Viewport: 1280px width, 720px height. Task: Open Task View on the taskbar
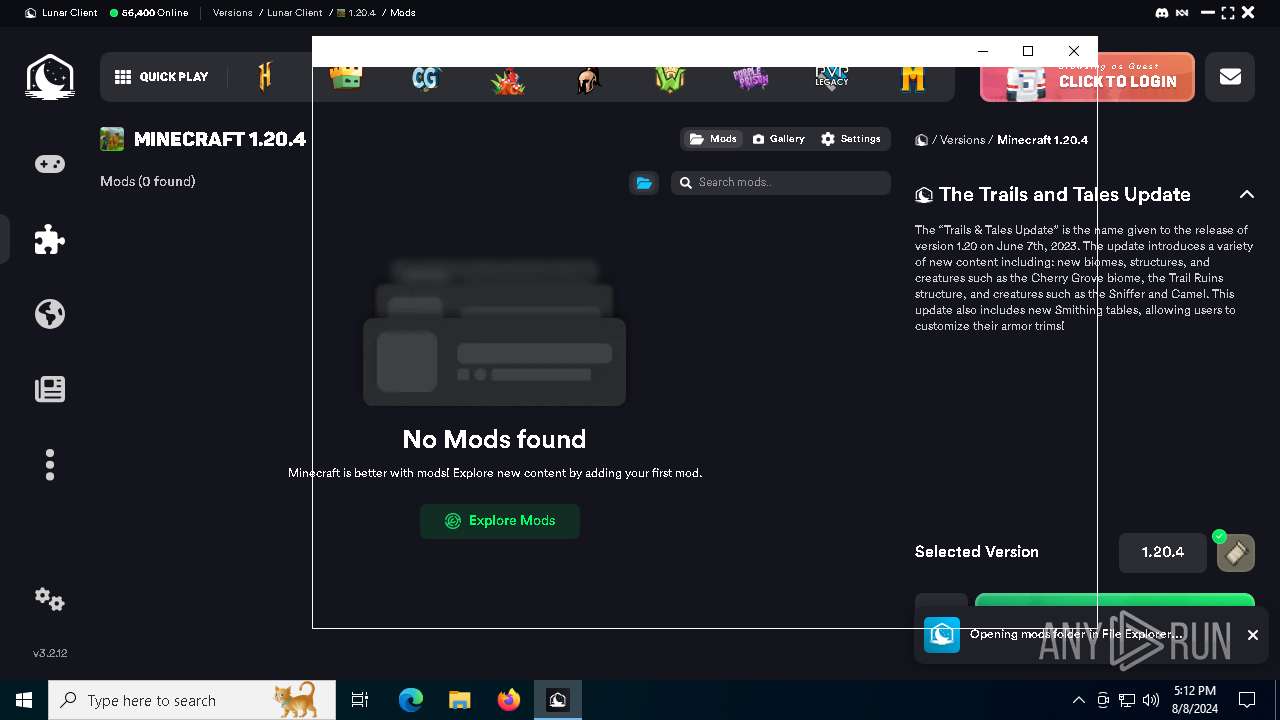tap(360, 700)
